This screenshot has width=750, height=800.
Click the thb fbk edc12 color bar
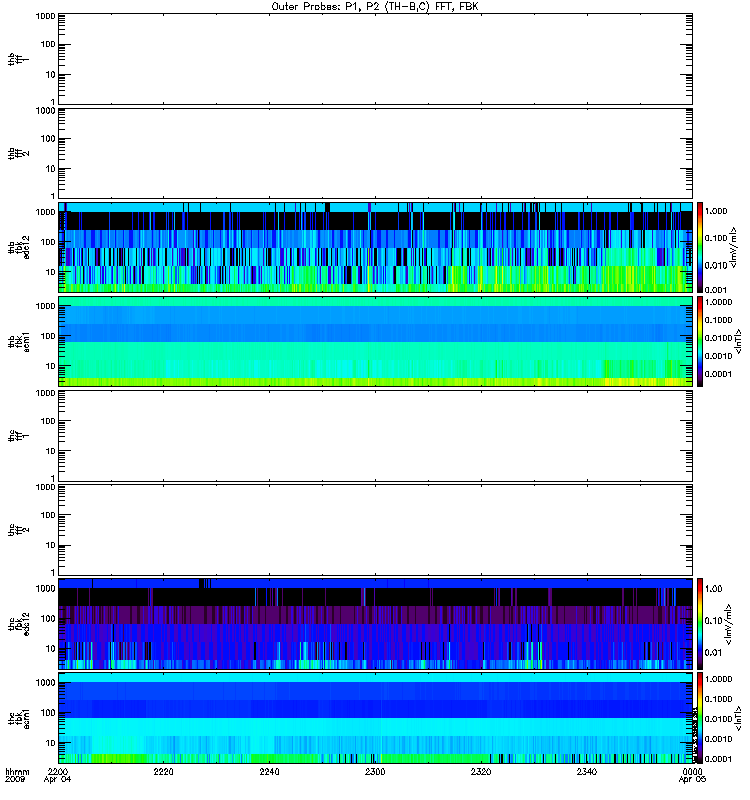tap(699, 247)
